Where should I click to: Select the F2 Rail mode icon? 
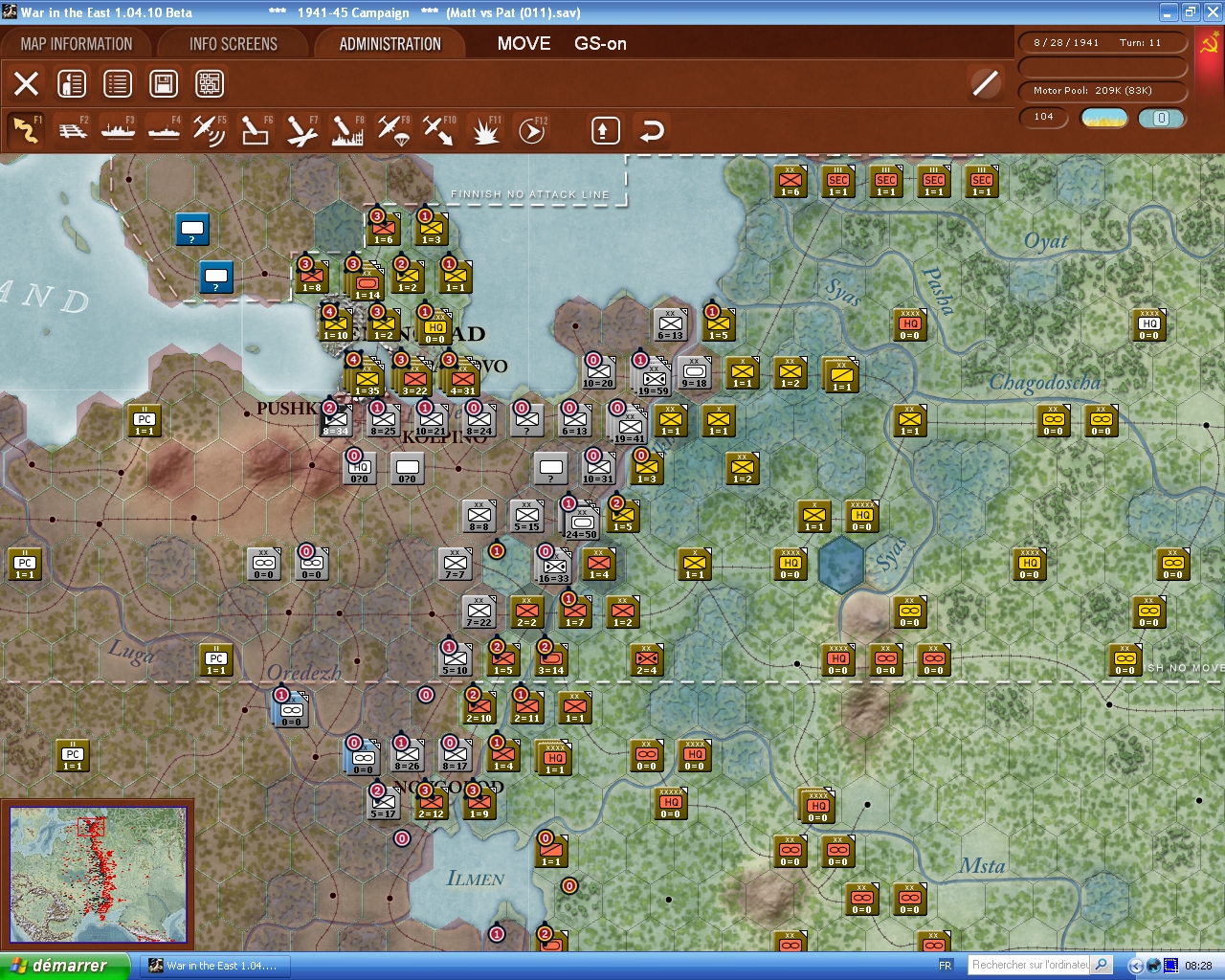[73, 130]
